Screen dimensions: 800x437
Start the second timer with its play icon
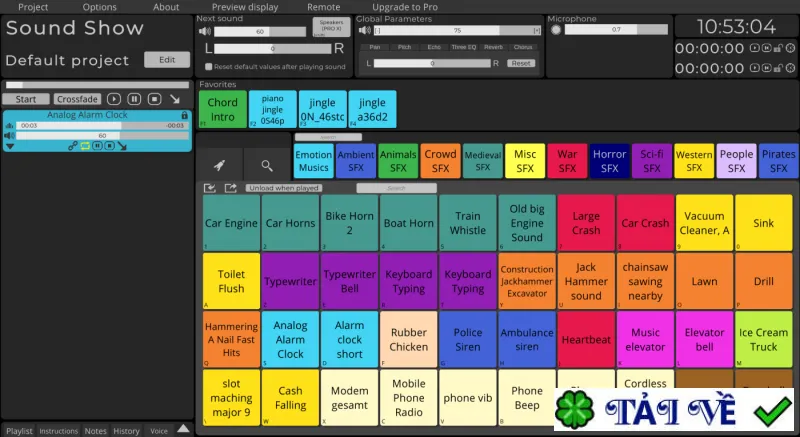(x=755, y=68)
